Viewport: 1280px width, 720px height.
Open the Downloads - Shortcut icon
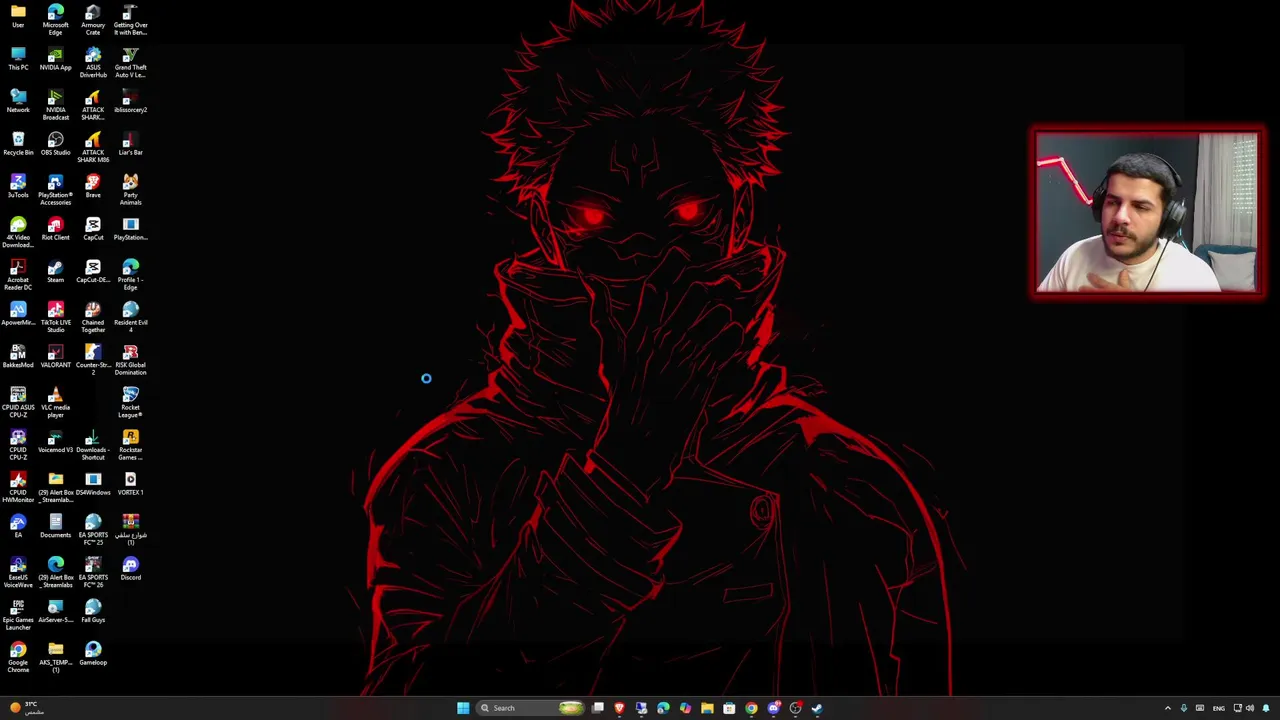[x=93, y=445]
